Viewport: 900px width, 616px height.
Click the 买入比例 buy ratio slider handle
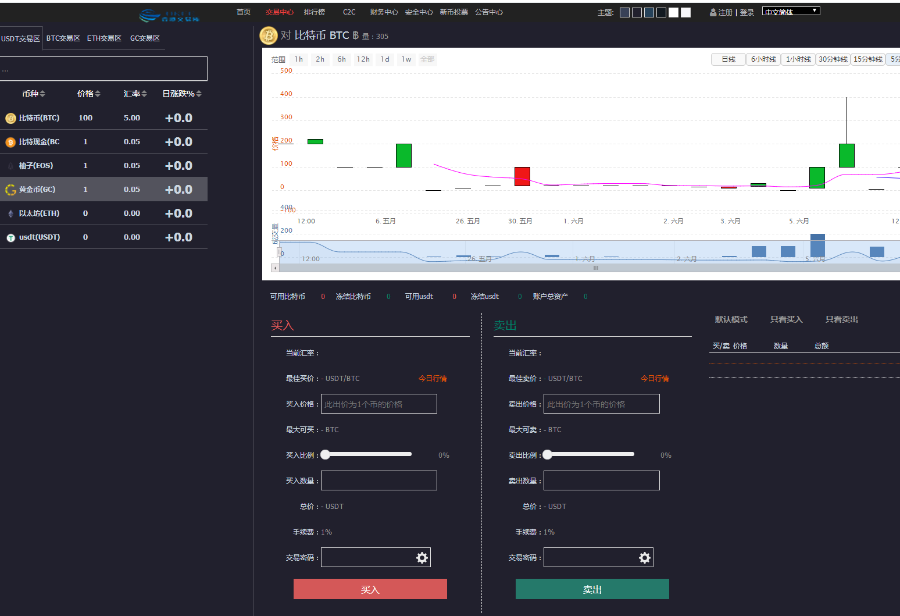325,455
